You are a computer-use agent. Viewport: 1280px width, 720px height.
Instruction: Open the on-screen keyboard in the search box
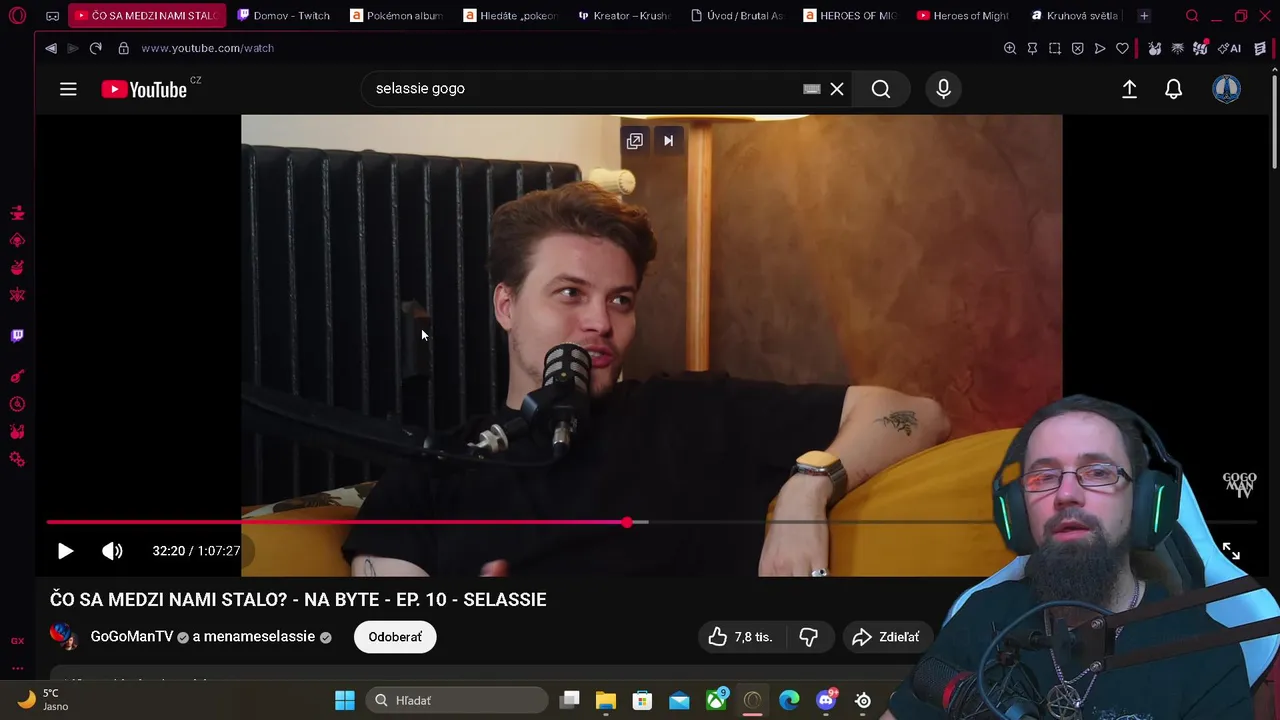coord(812,89)
